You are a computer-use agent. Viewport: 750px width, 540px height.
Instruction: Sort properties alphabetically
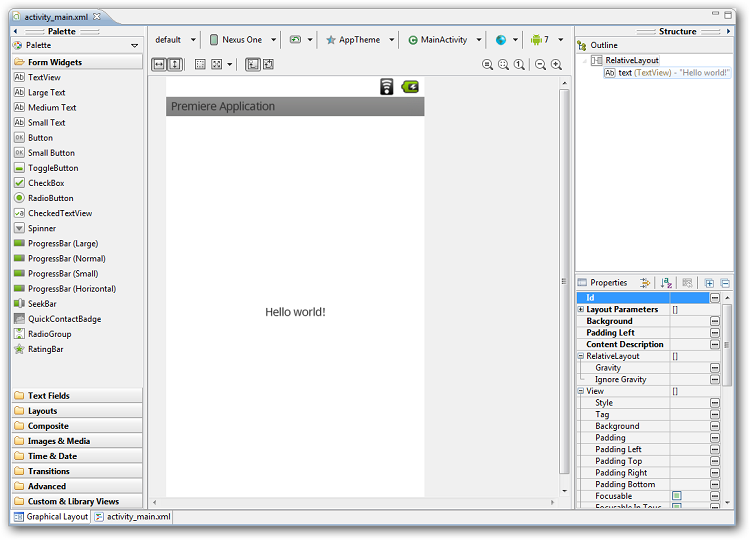tap(667, 283)
